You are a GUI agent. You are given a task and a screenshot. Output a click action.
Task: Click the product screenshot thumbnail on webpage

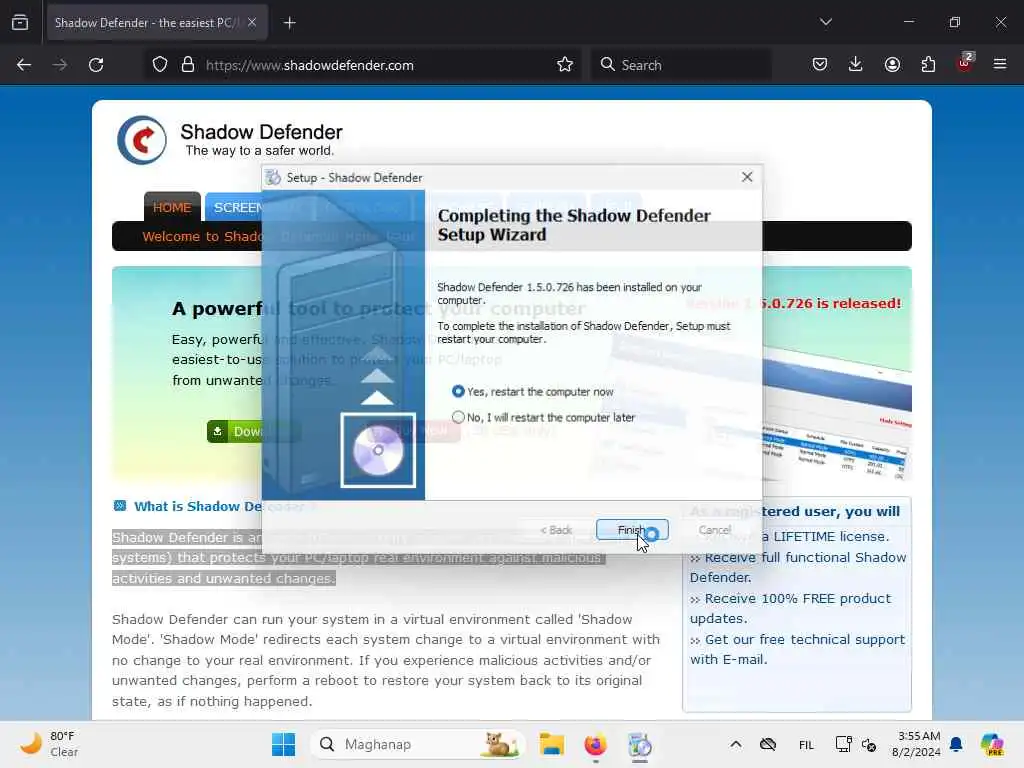point(837,415)
